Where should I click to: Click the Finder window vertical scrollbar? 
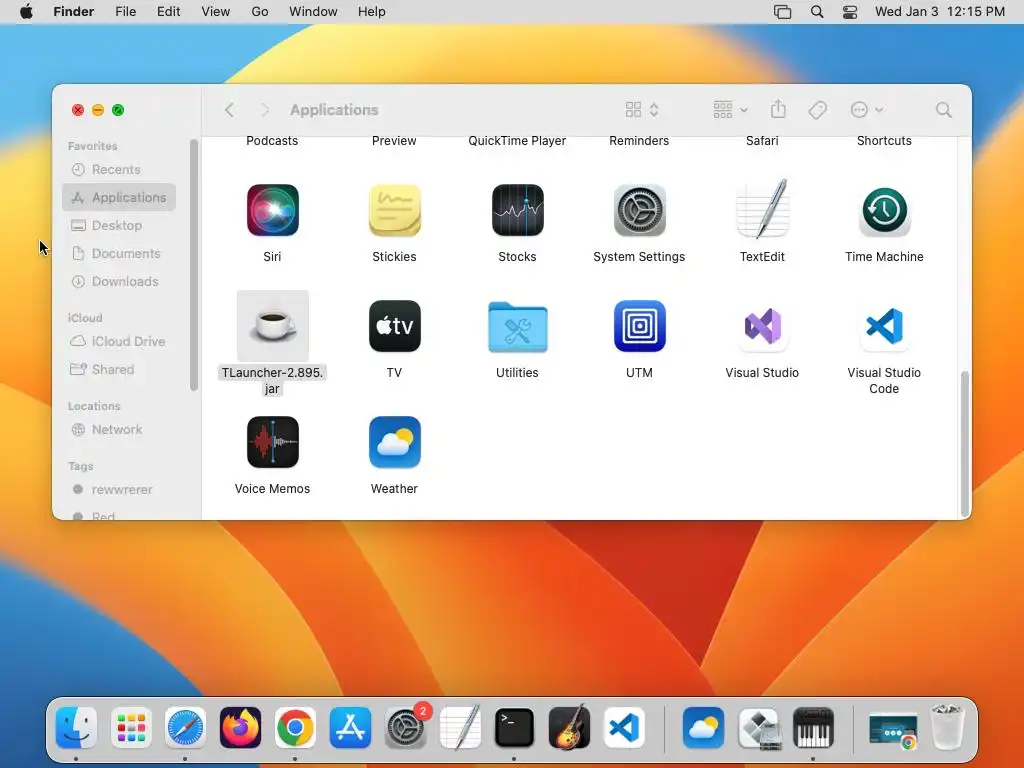coord(965,443)
